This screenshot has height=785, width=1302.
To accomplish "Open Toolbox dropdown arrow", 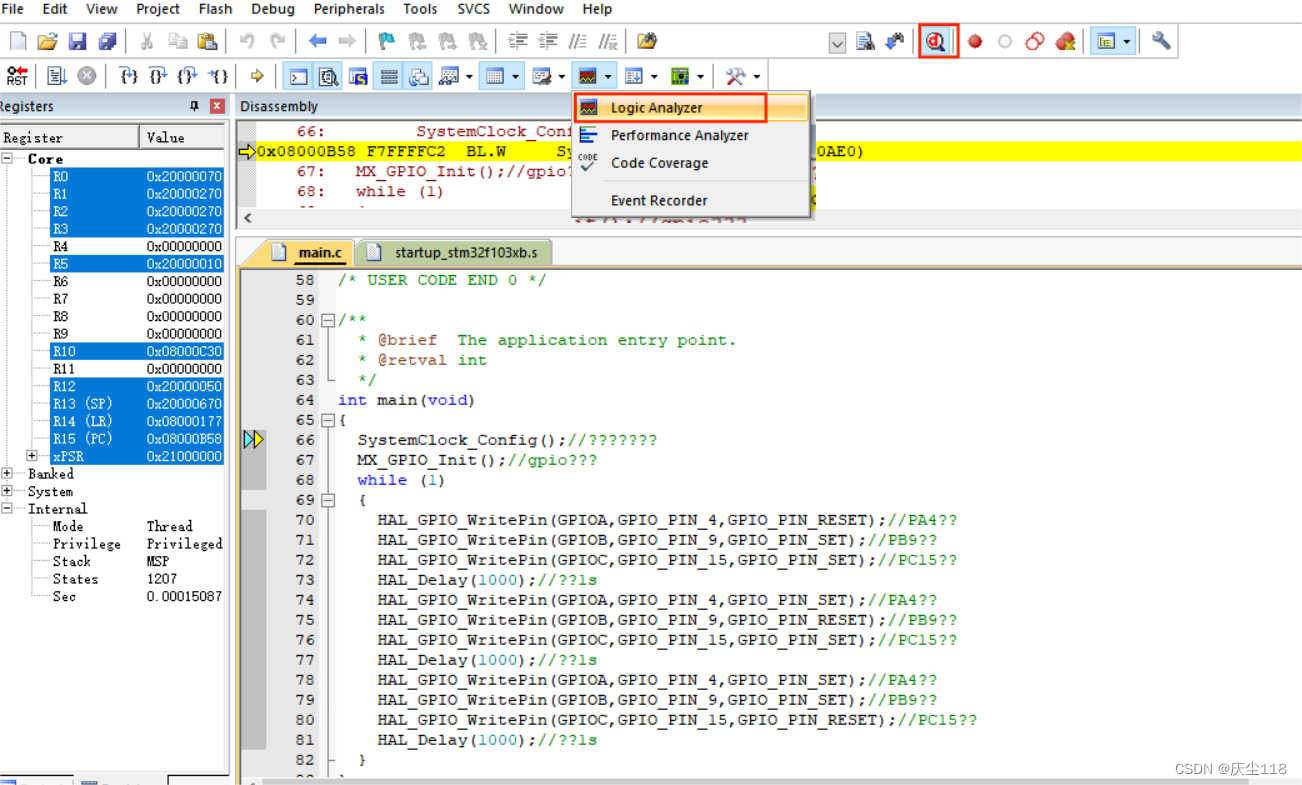I will pos(756,76).
